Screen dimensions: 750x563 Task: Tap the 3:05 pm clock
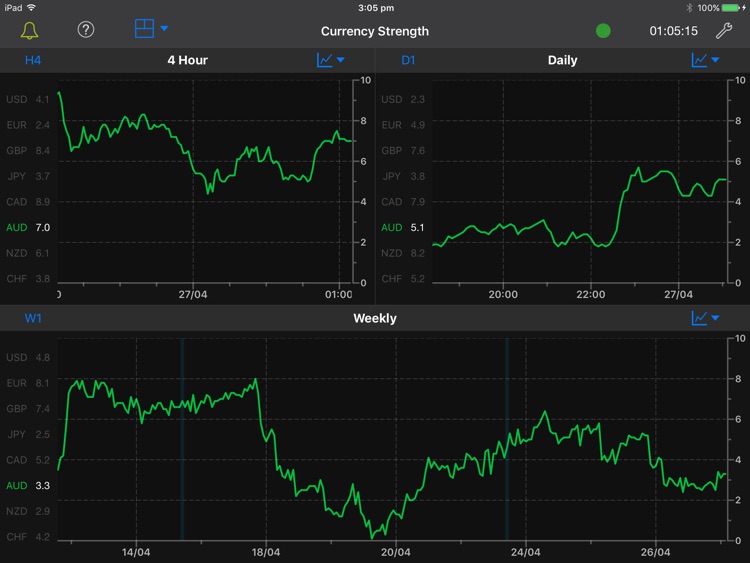(376, 8)
